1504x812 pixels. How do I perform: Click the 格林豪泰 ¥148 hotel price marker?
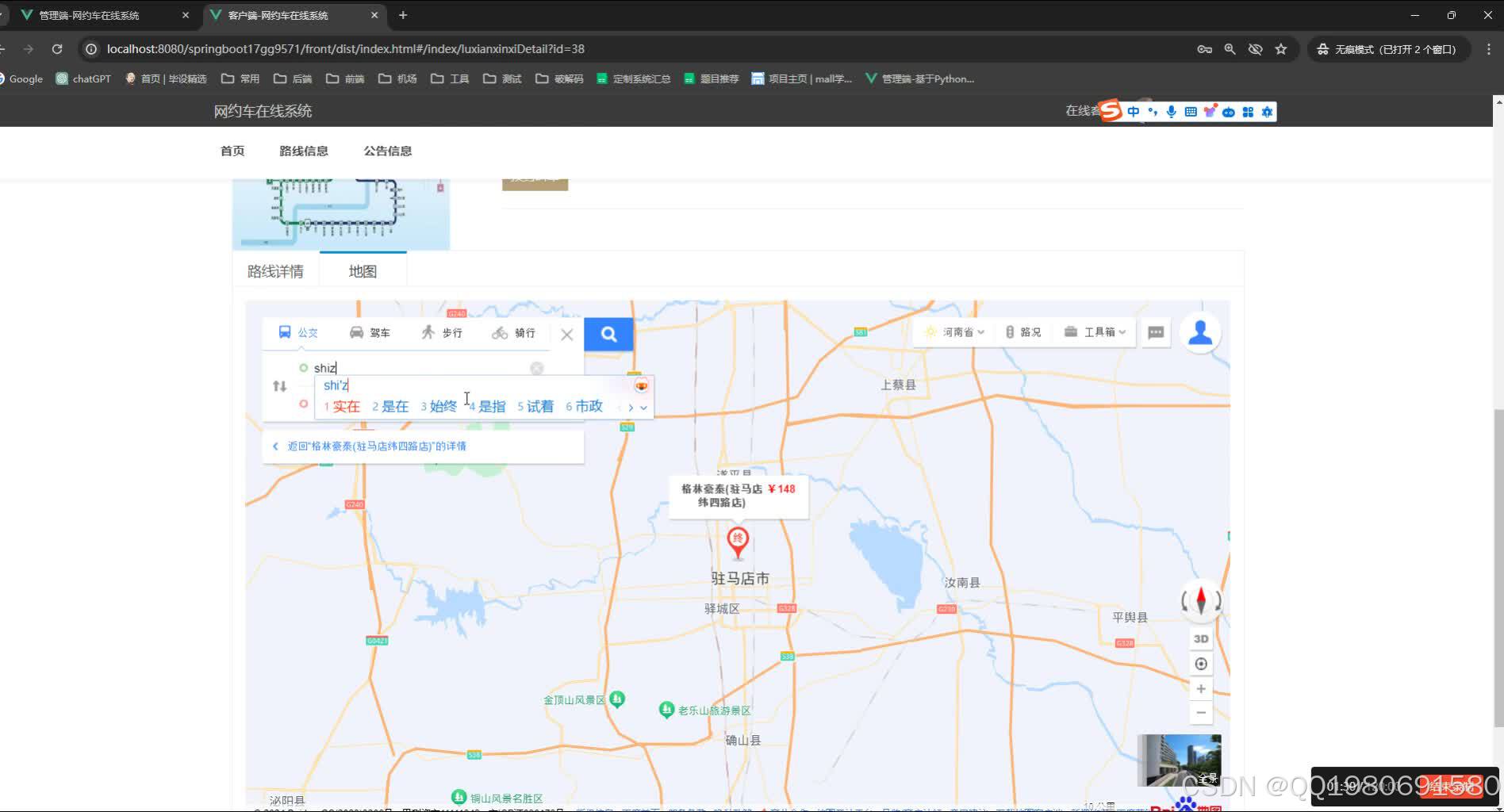coord(738,497)
